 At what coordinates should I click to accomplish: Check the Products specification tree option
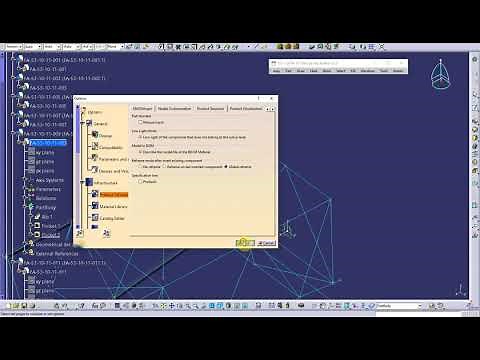[x=140, y=181]
